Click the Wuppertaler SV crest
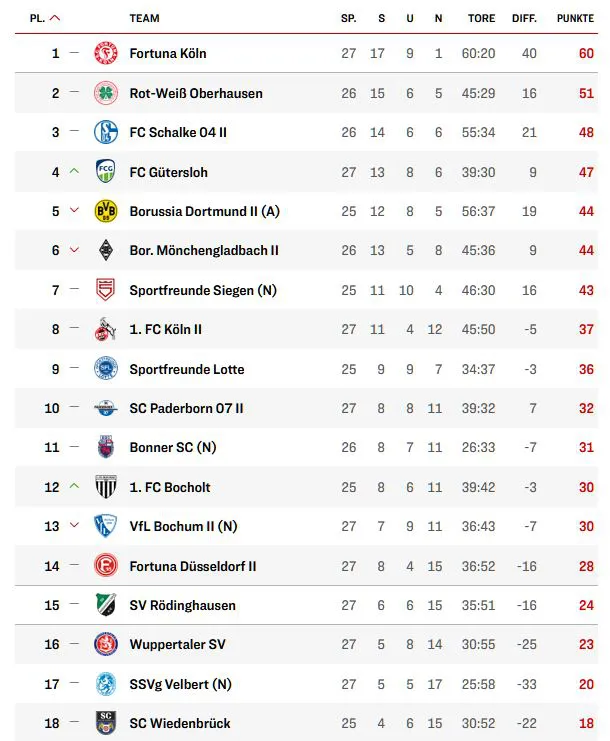Screen dimensions: 610x741 (x=105, y=645)
